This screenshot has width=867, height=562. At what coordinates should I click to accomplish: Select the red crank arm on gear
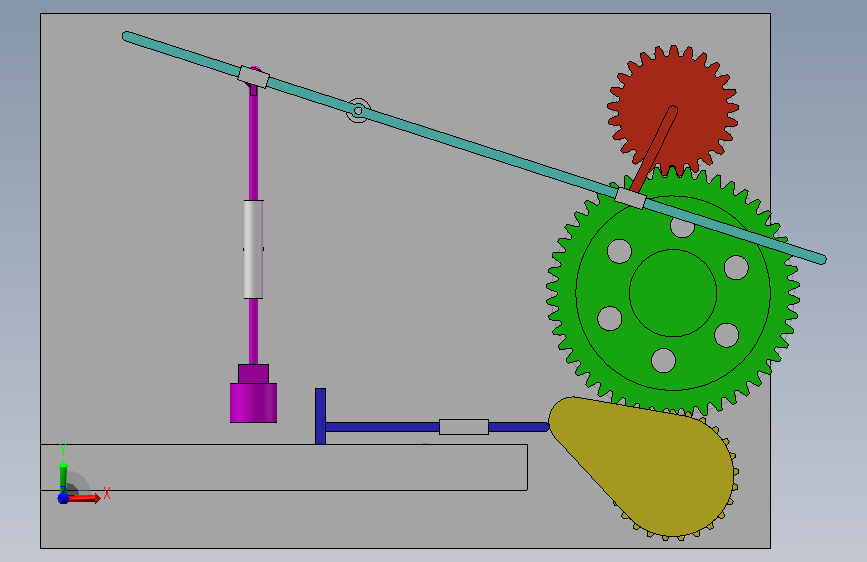[x=655, y=148]
